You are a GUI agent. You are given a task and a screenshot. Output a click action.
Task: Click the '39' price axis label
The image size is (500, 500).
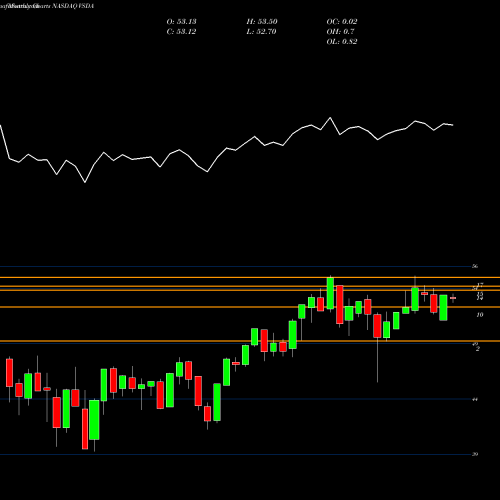click(475, 454)
